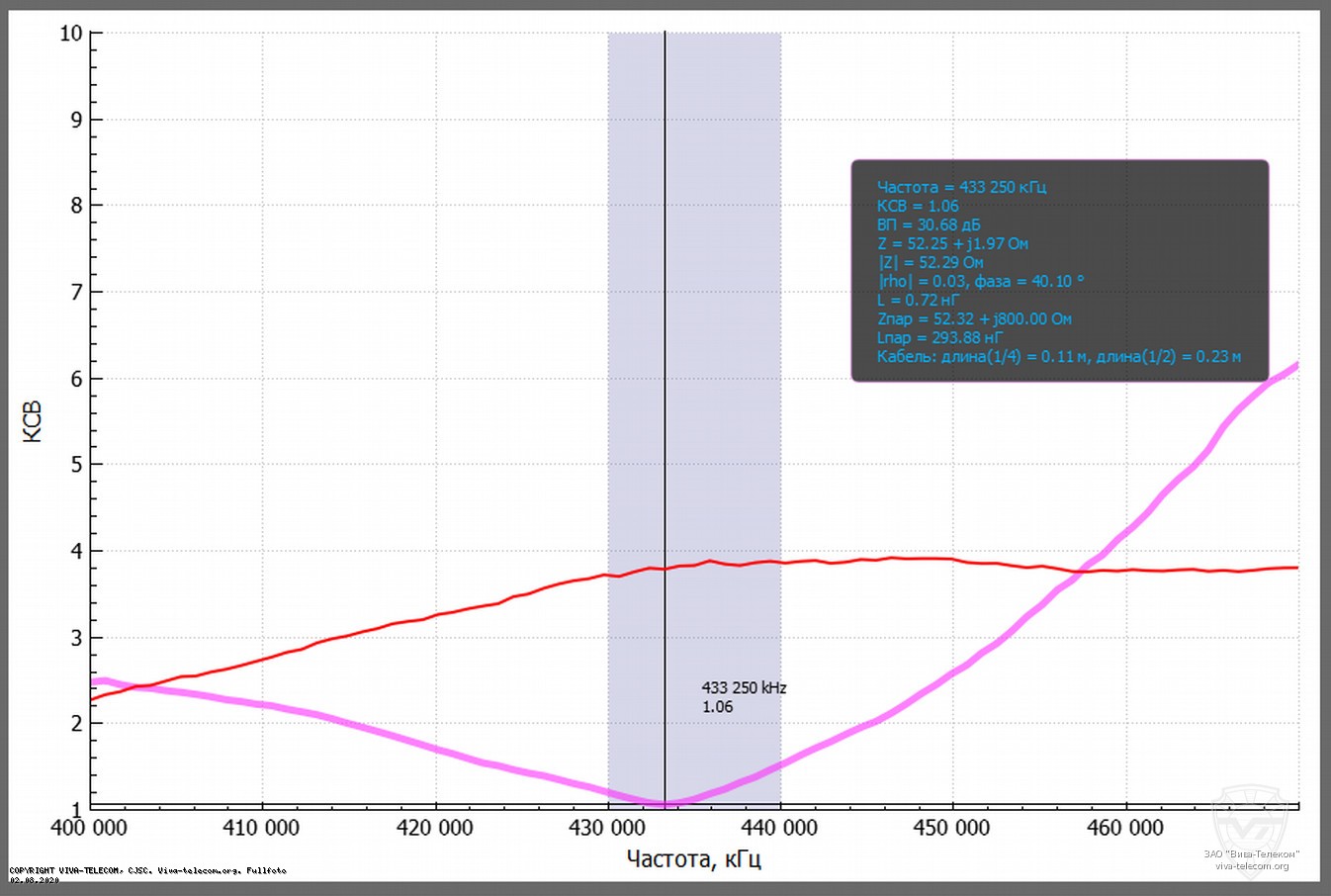Click the '433 250 kHz 1.06' marker label
The height and width of the screenshot is (896, 1331).
tap(743, 697)
